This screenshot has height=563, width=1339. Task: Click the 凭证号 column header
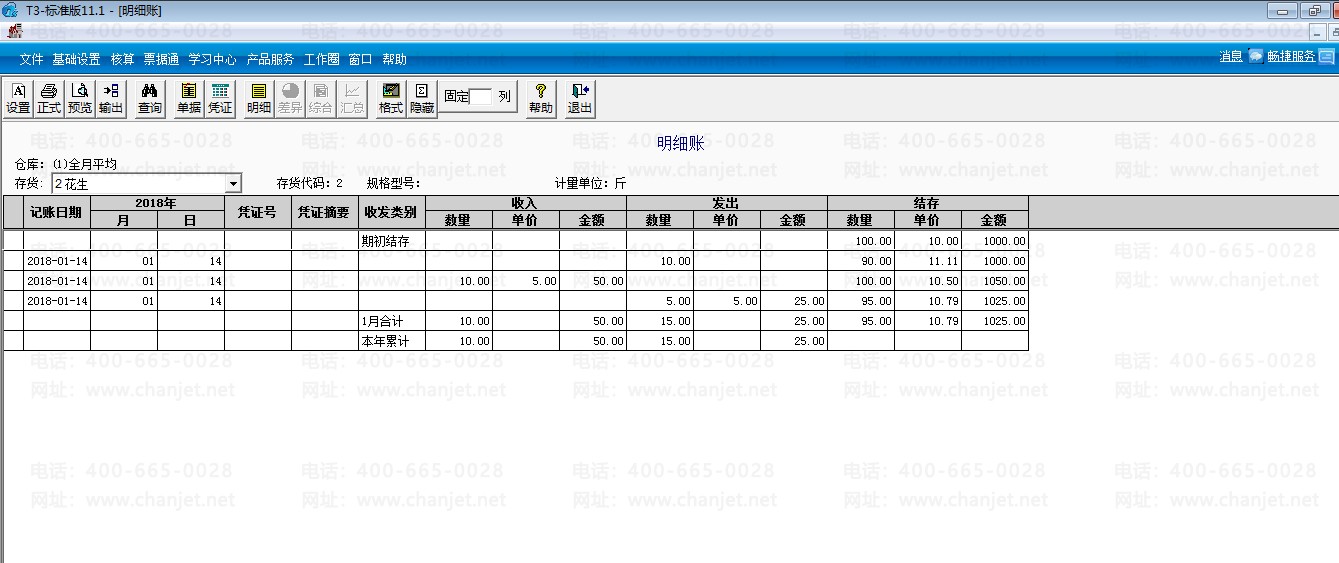pos(258,212)
